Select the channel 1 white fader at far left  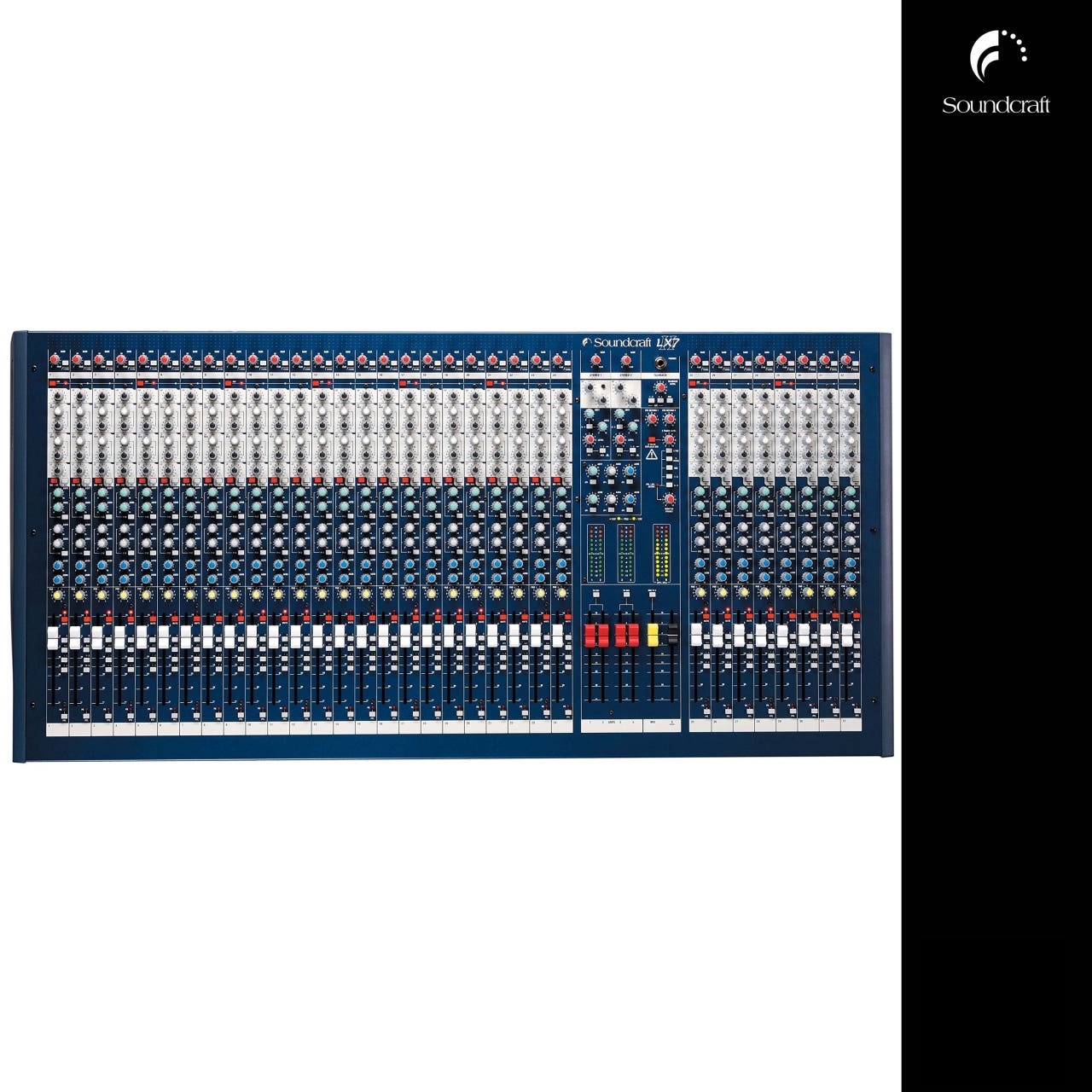pyautogui.click(x=53, y=638)
